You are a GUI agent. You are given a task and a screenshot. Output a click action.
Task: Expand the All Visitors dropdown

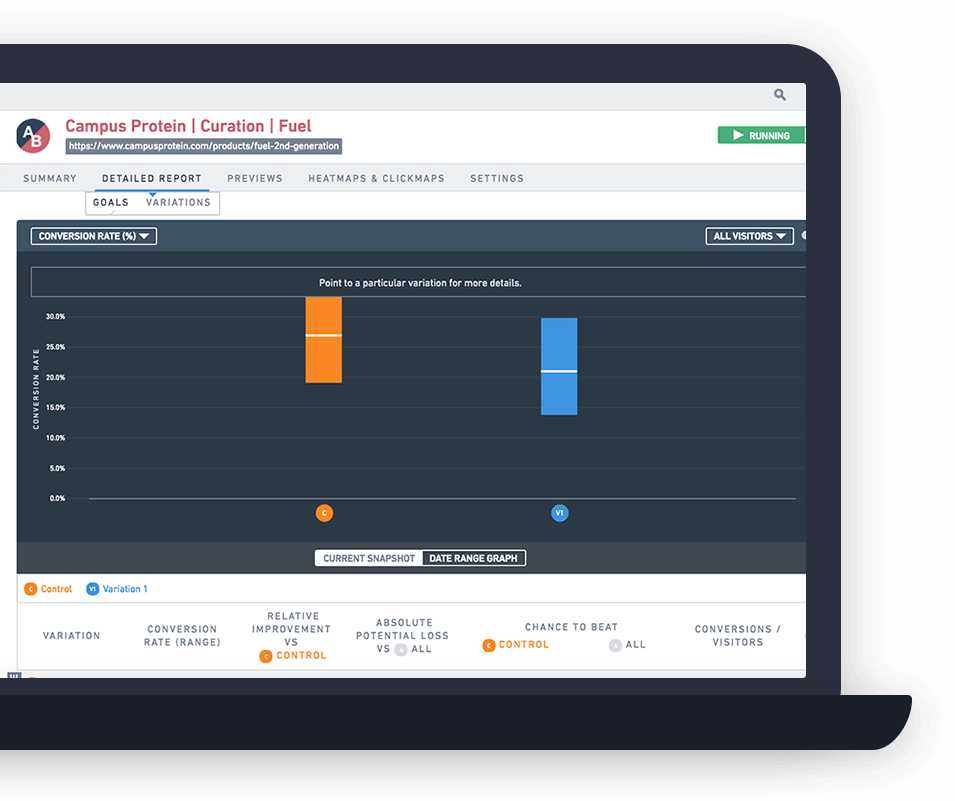749,236
